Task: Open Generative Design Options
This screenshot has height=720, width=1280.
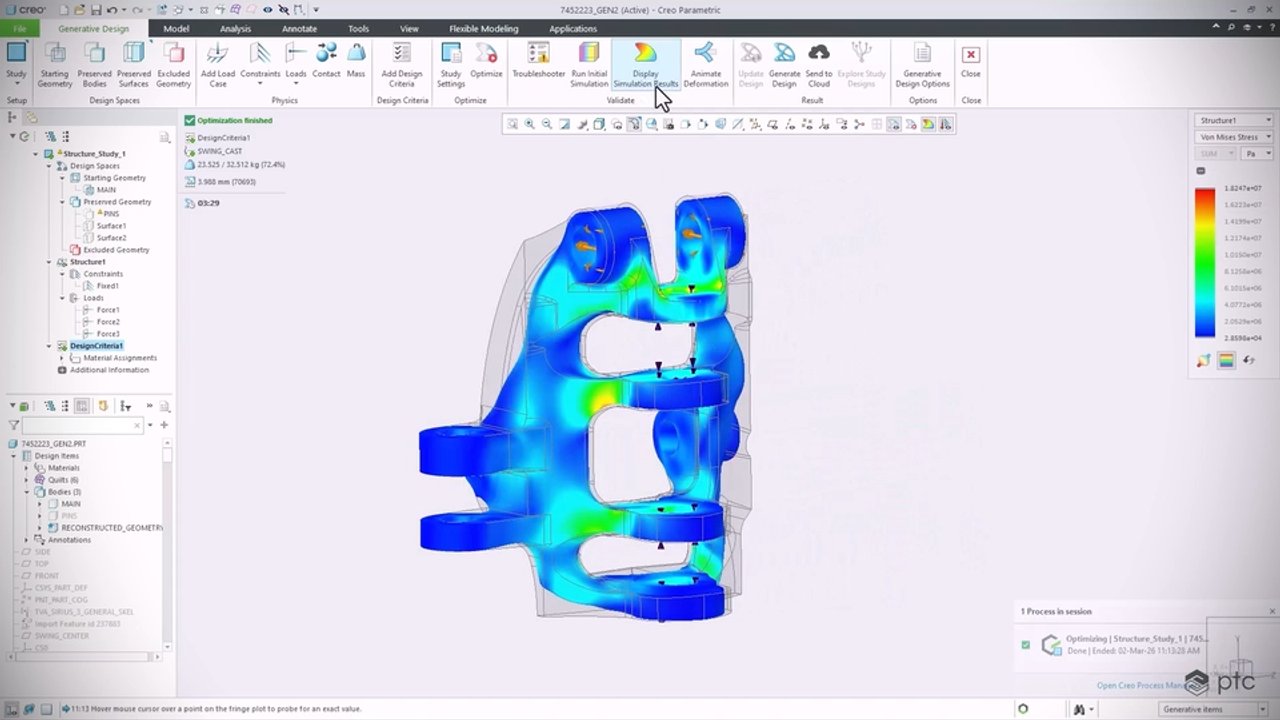Action: click(922, 65)
